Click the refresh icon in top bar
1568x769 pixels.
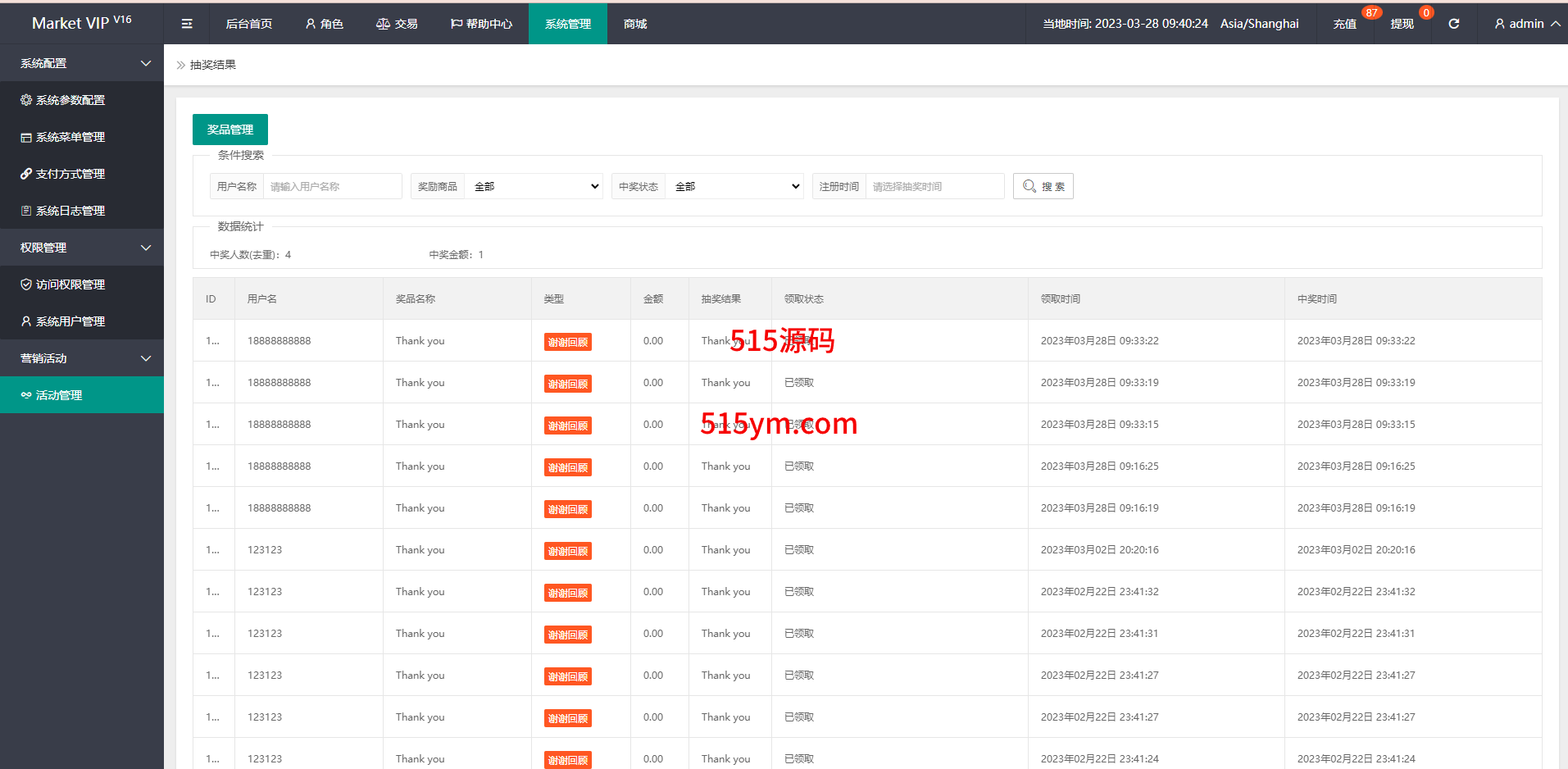click(1453, 24)
